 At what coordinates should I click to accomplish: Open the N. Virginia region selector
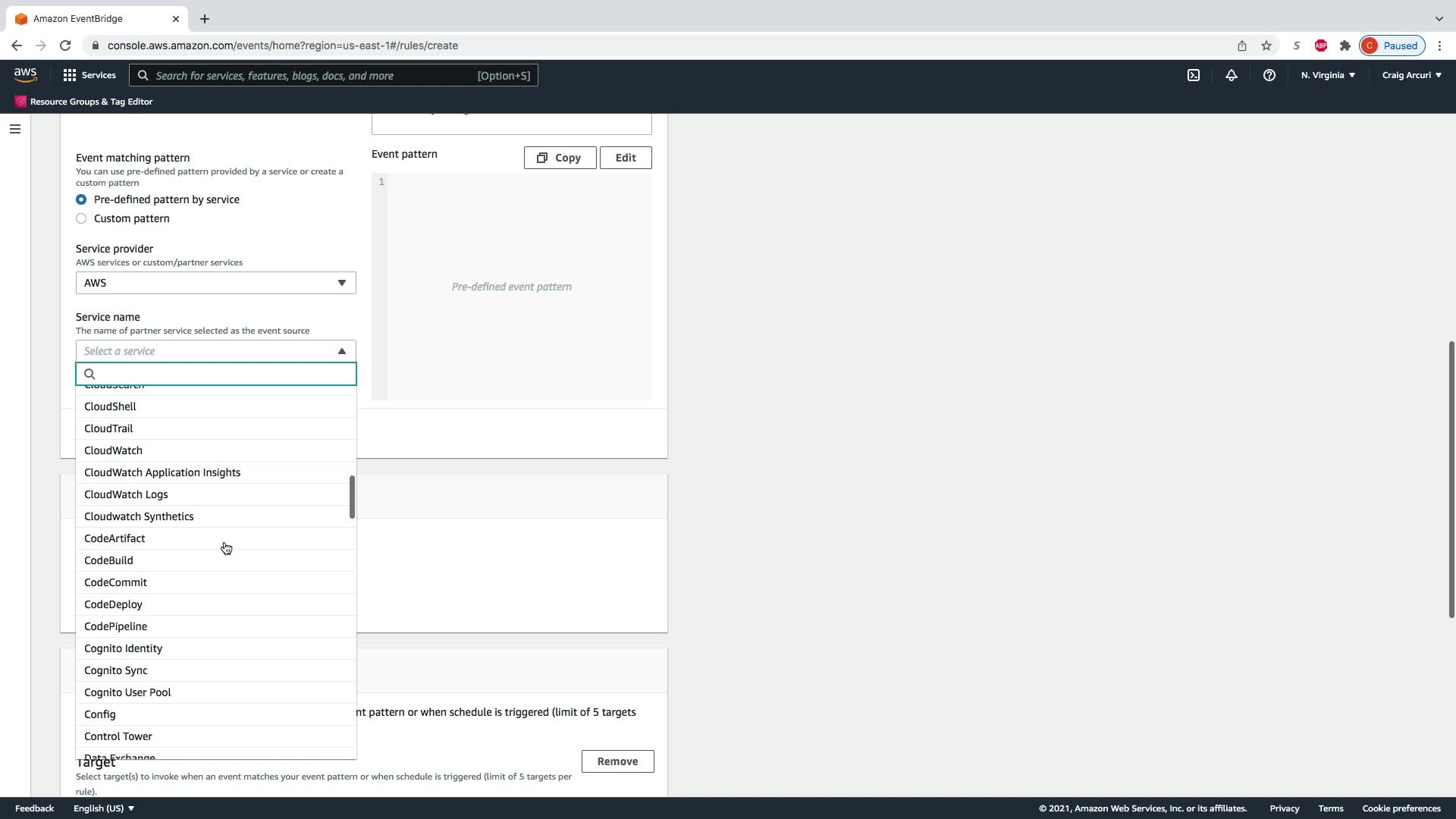point(1328,75)
